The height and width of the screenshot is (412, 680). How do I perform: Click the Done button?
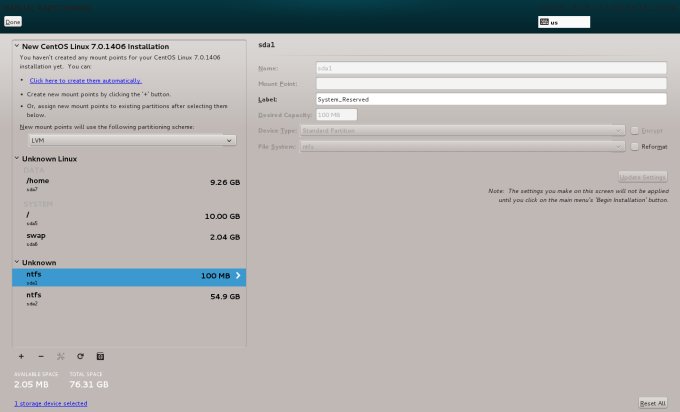[13, 22]
